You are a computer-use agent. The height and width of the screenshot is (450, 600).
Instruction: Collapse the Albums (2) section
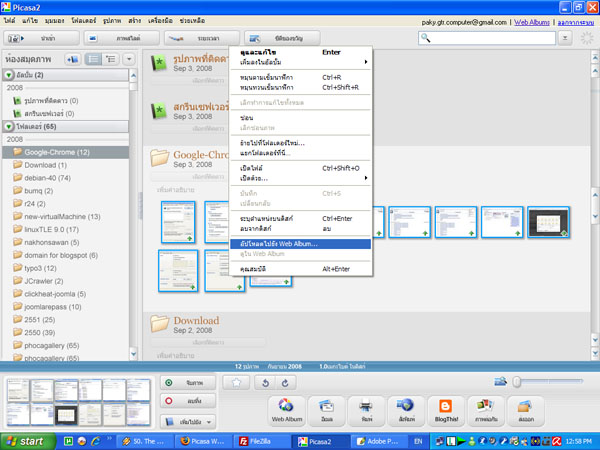pyautogui.click(x=8, y=75)
